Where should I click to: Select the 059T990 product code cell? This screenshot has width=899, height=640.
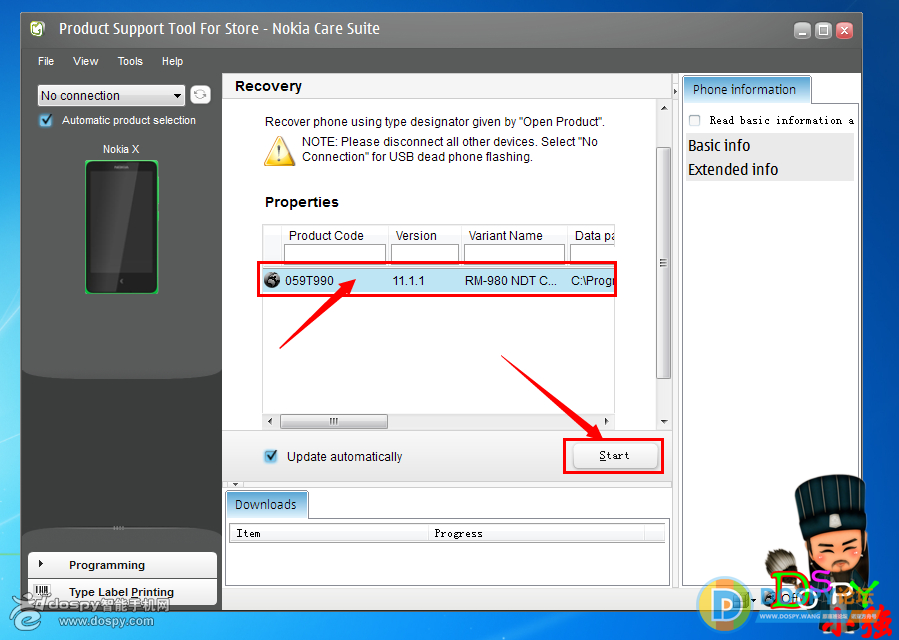pos(310,280)
